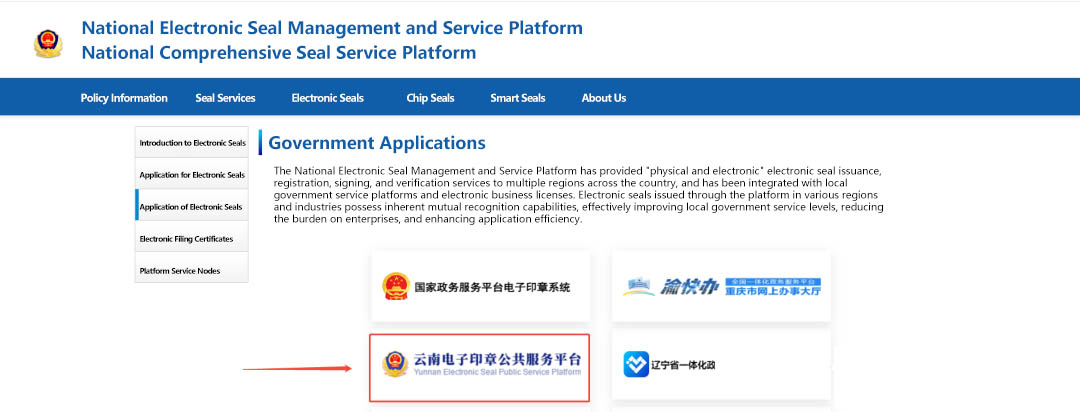The height and width of the screenshot is (412, 1080).
Task: Click the 国家政务服务平台电子印章系统 card text
Action: [492, 287]
